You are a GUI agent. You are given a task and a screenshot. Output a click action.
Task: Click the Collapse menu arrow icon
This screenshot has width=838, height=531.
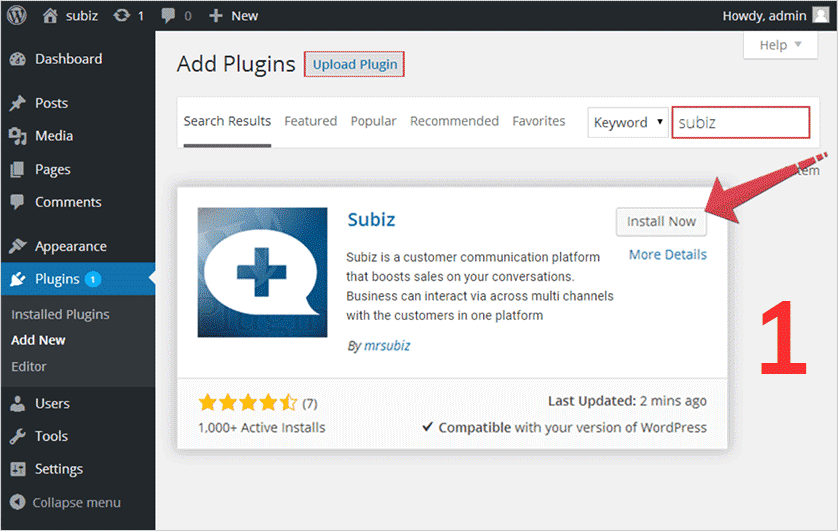(x=18, y=502)
